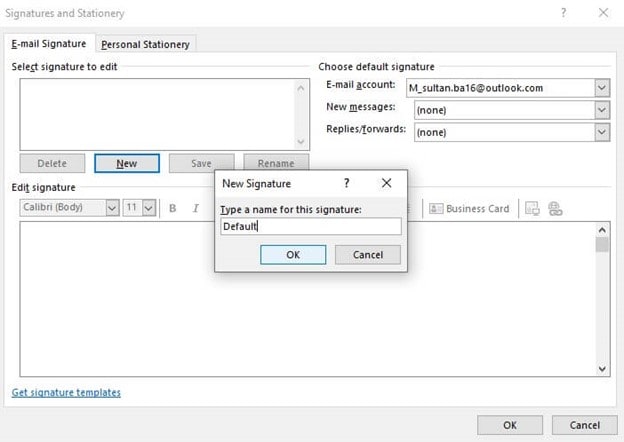
Task: Confirm the signature name with OK
Action: point(292,255)
